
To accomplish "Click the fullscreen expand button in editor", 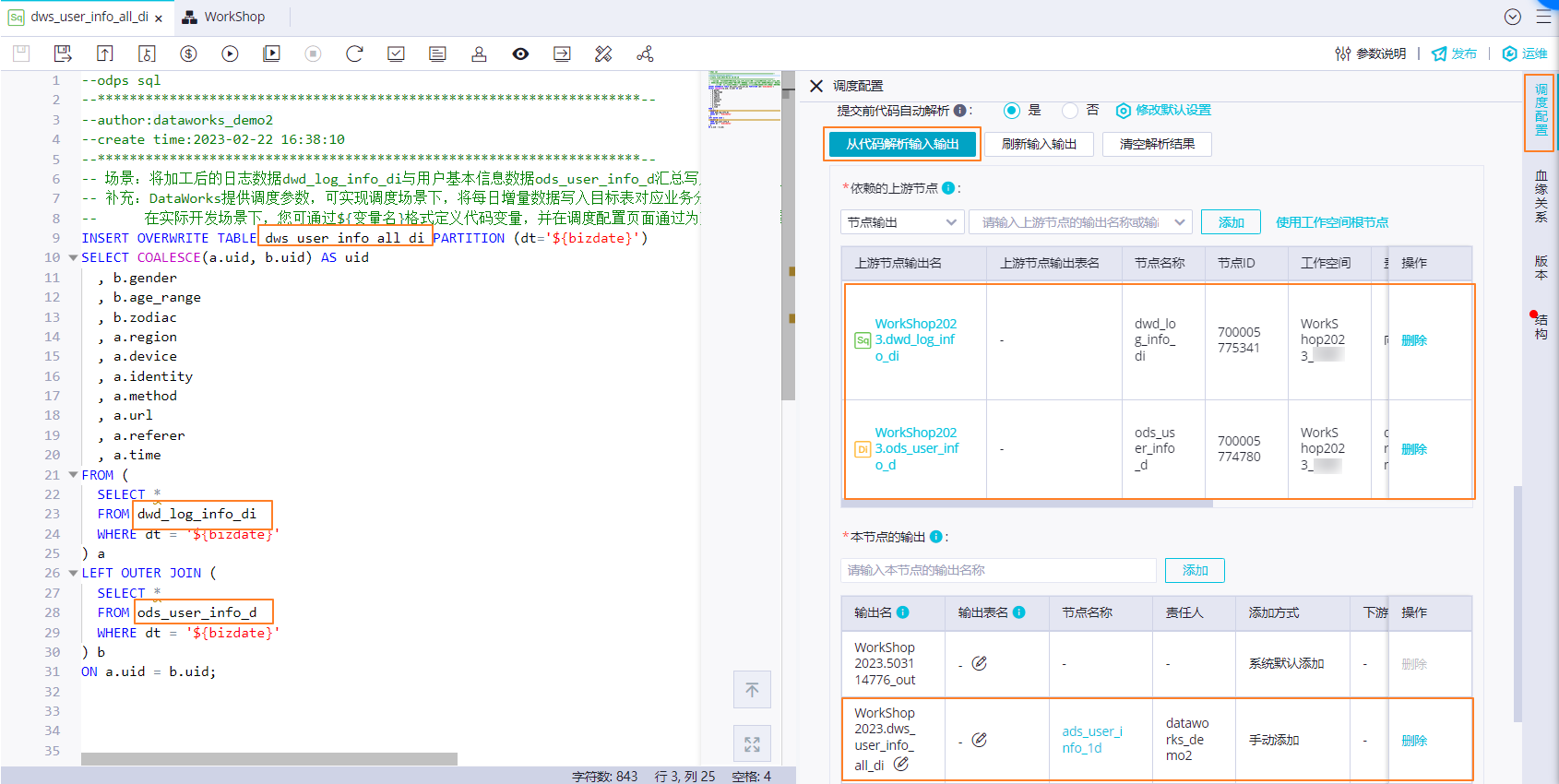I will tap(752, 743).
